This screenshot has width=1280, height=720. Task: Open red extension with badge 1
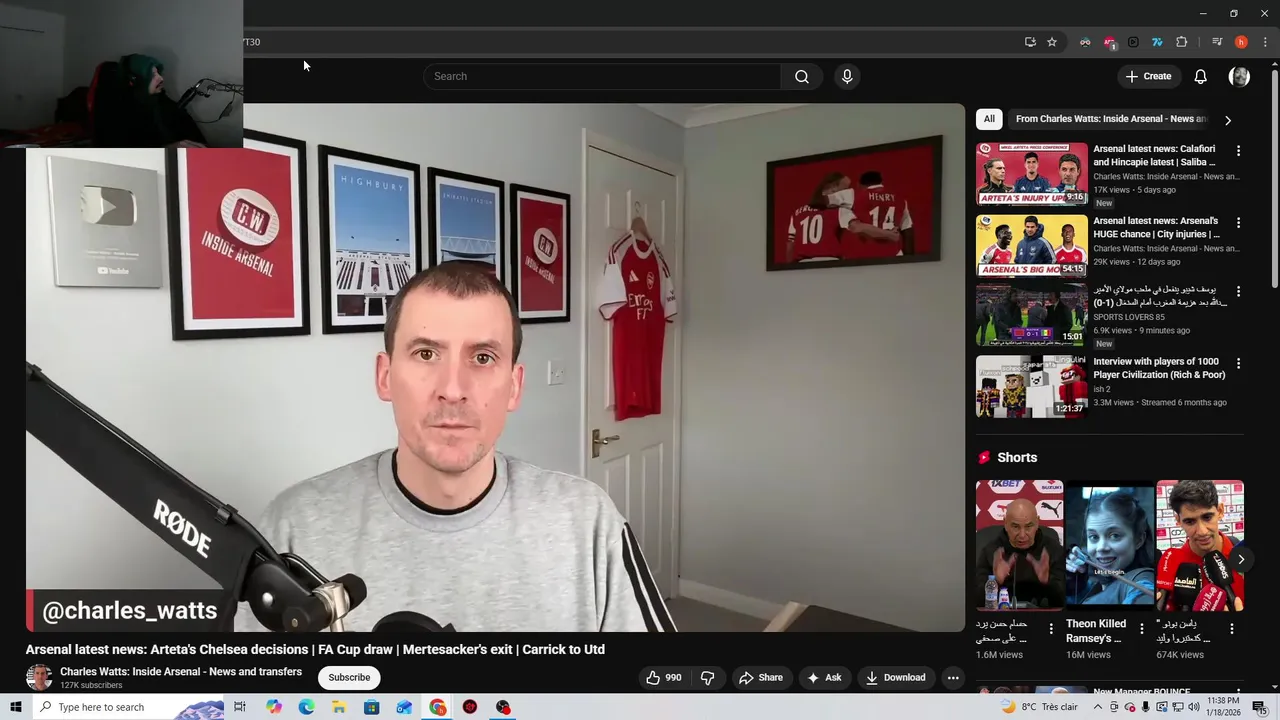coord(1109,42)
